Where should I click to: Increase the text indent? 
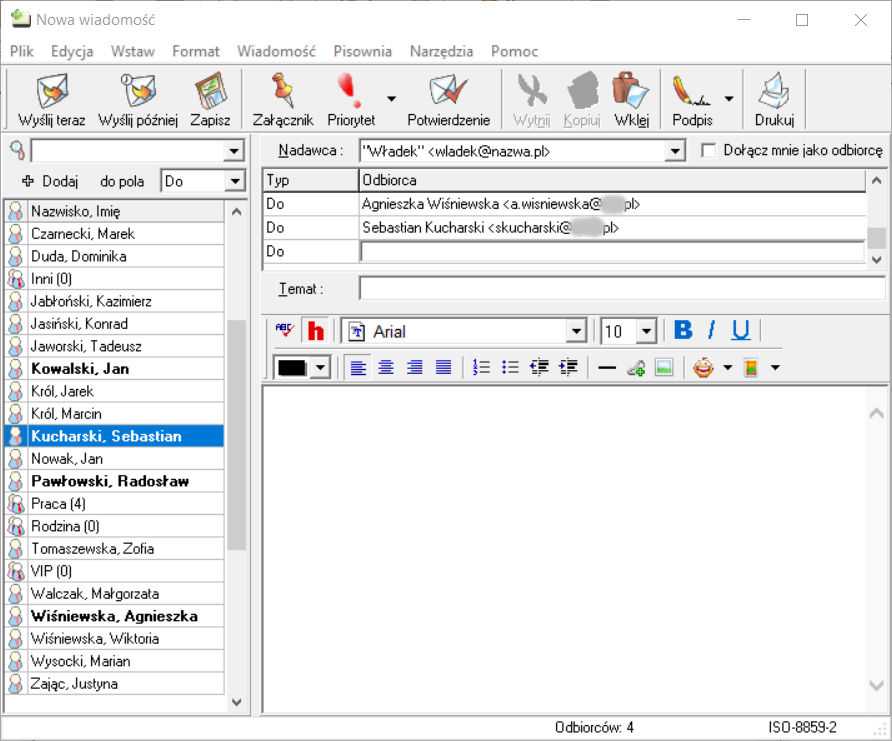pyautogui.click(x=568, y=367)
